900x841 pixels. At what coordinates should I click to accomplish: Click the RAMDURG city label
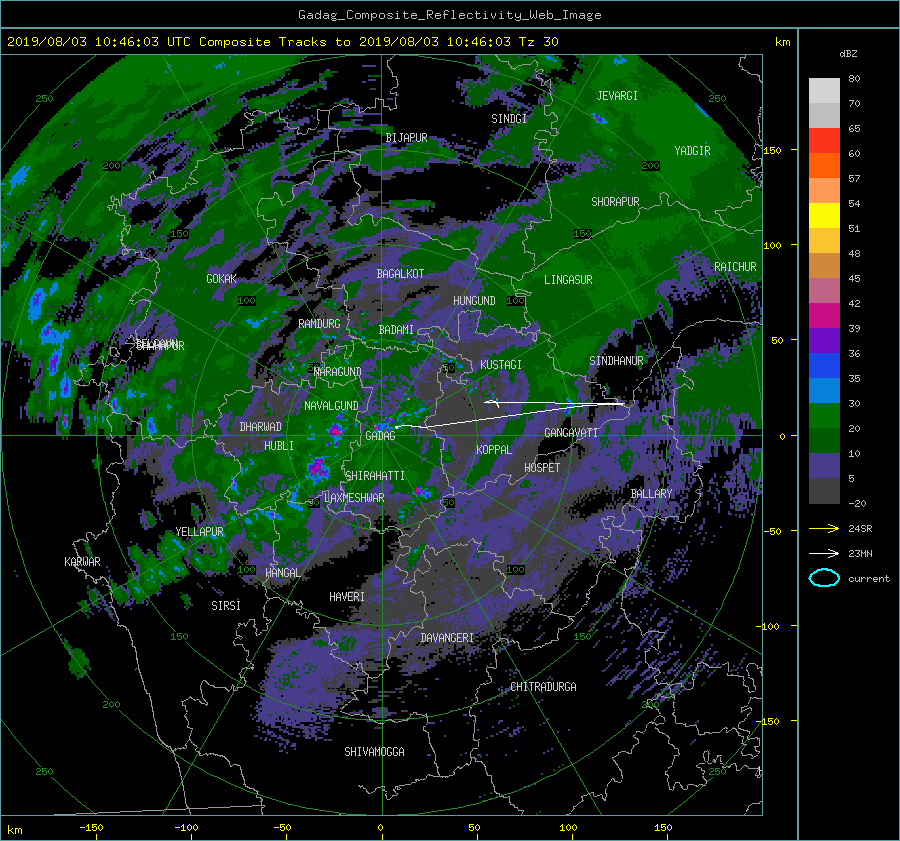tap(319, 324)
